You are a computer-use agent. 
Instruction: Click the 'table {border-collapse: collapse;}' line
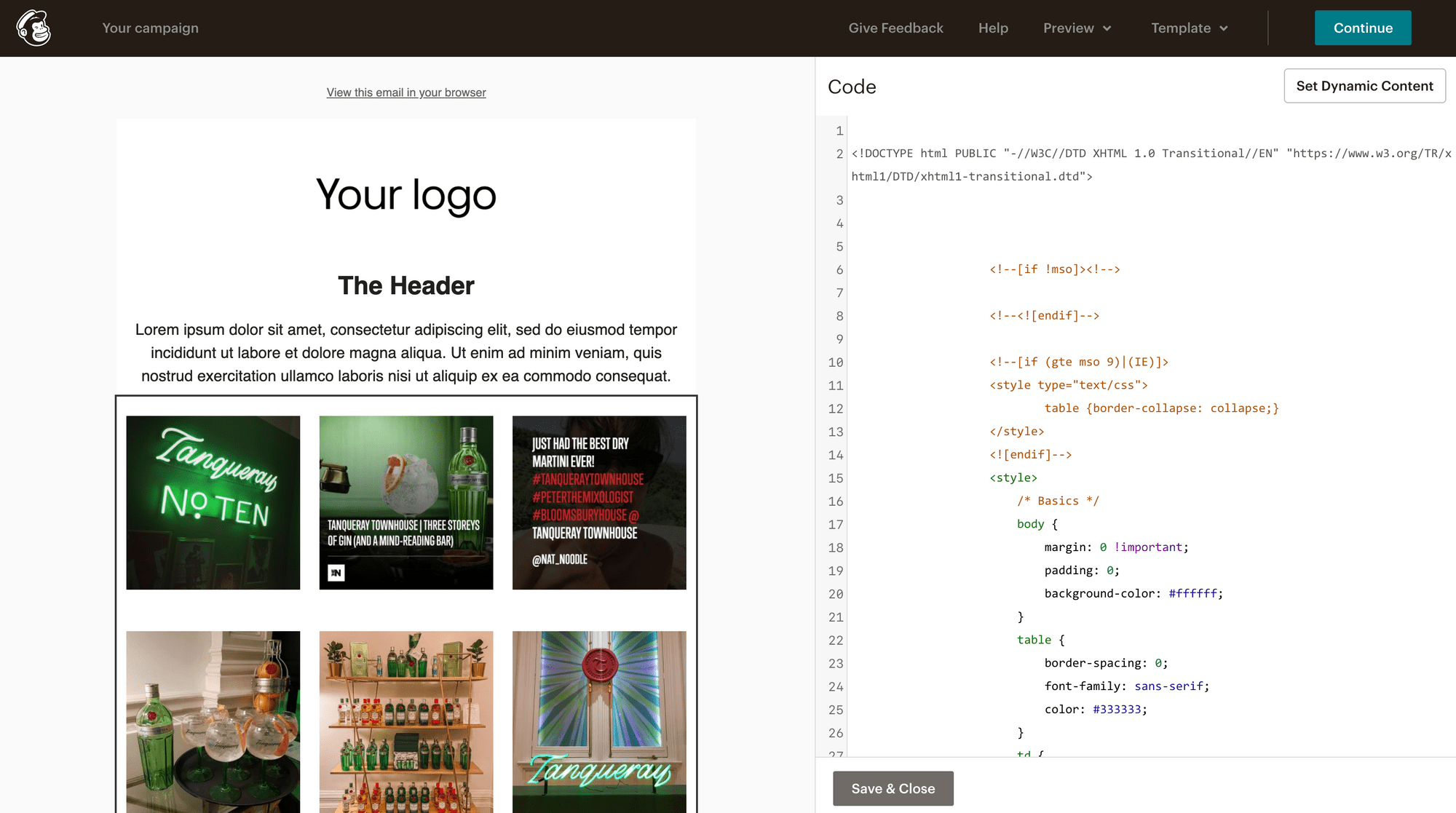click(x=1161, y=408)
